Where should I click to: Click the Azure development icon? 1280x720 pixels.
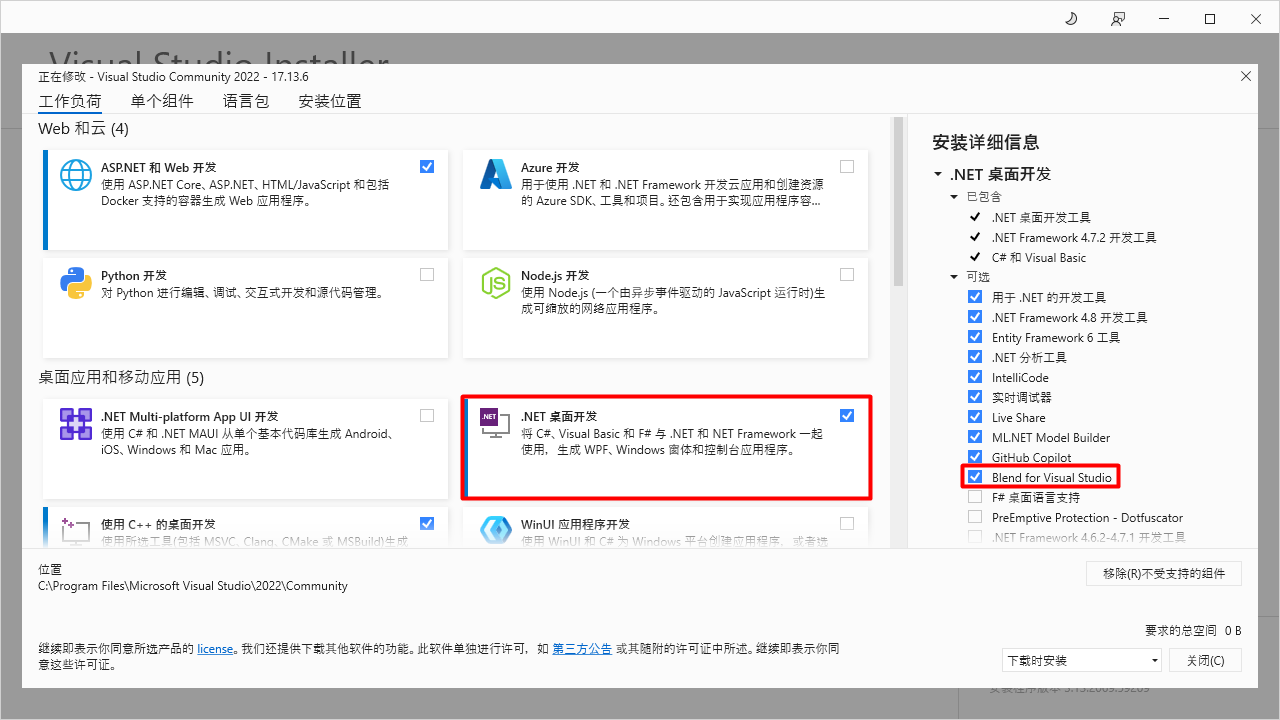click(x=495, y=174)
